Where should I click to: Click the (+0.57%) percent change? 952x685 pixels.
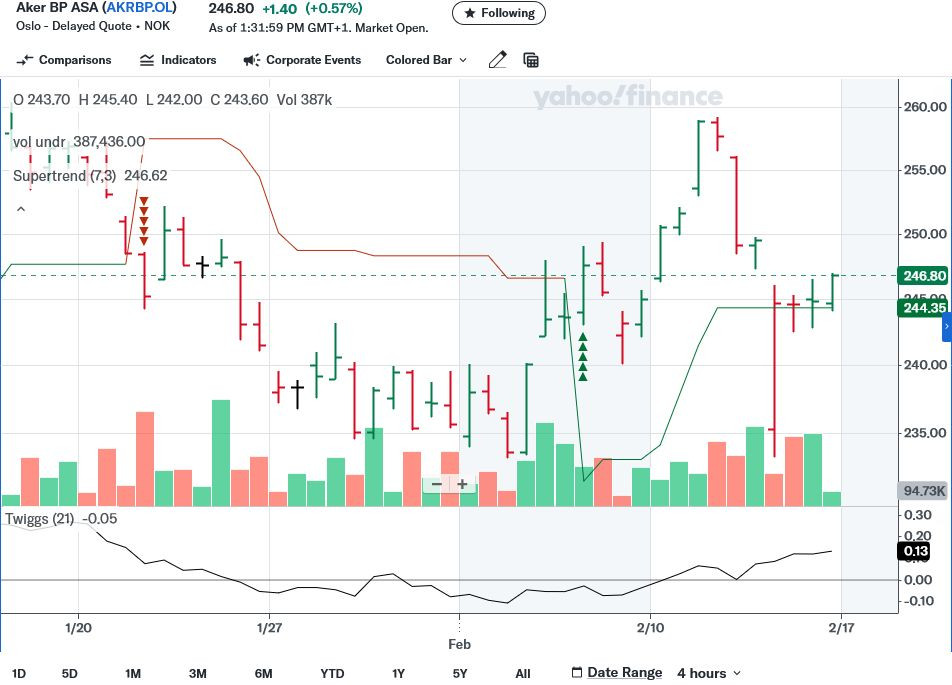pyautogui.click(x=334, y=9)
